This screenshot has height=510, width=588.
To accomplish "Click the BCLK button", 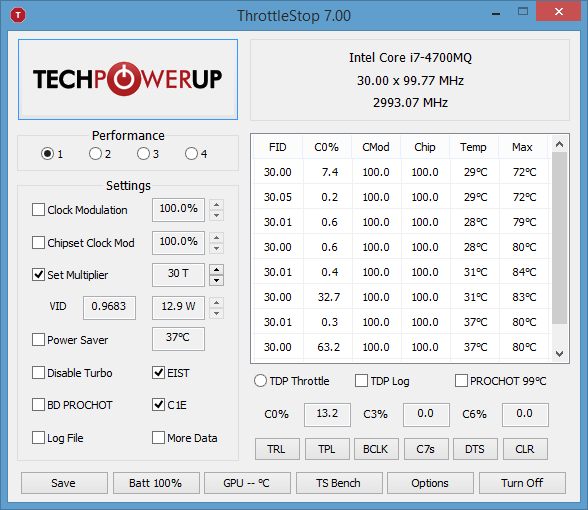I will (x=376, y=449).
